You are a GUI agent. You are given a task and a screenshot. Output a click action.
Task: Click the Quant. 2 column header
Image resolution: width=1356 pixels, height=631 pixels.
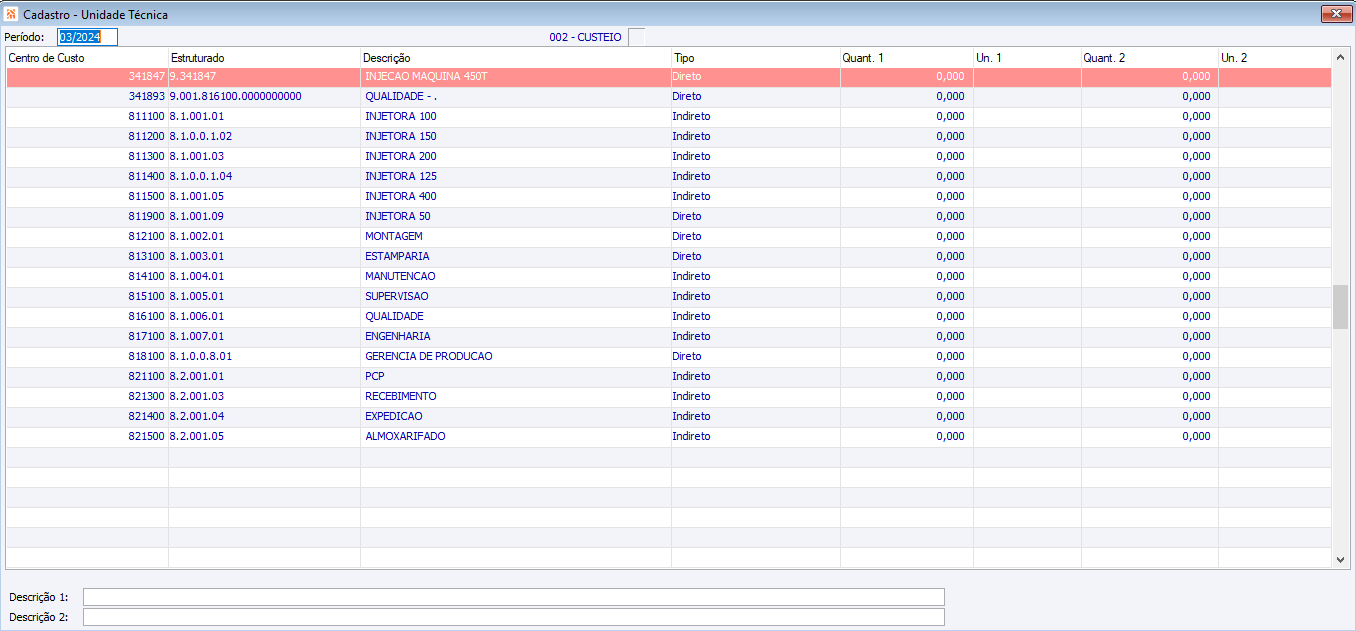pos(1150,58)
